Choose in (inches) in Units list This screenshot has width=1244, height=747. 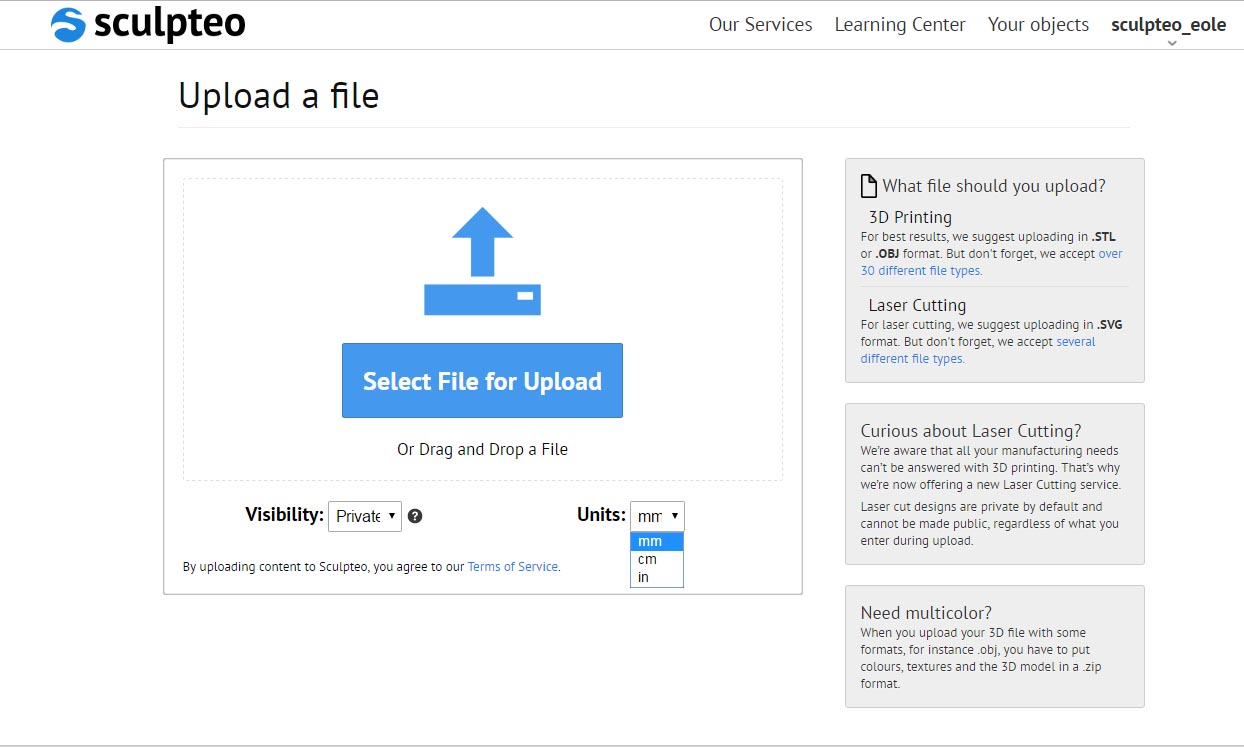657,578
